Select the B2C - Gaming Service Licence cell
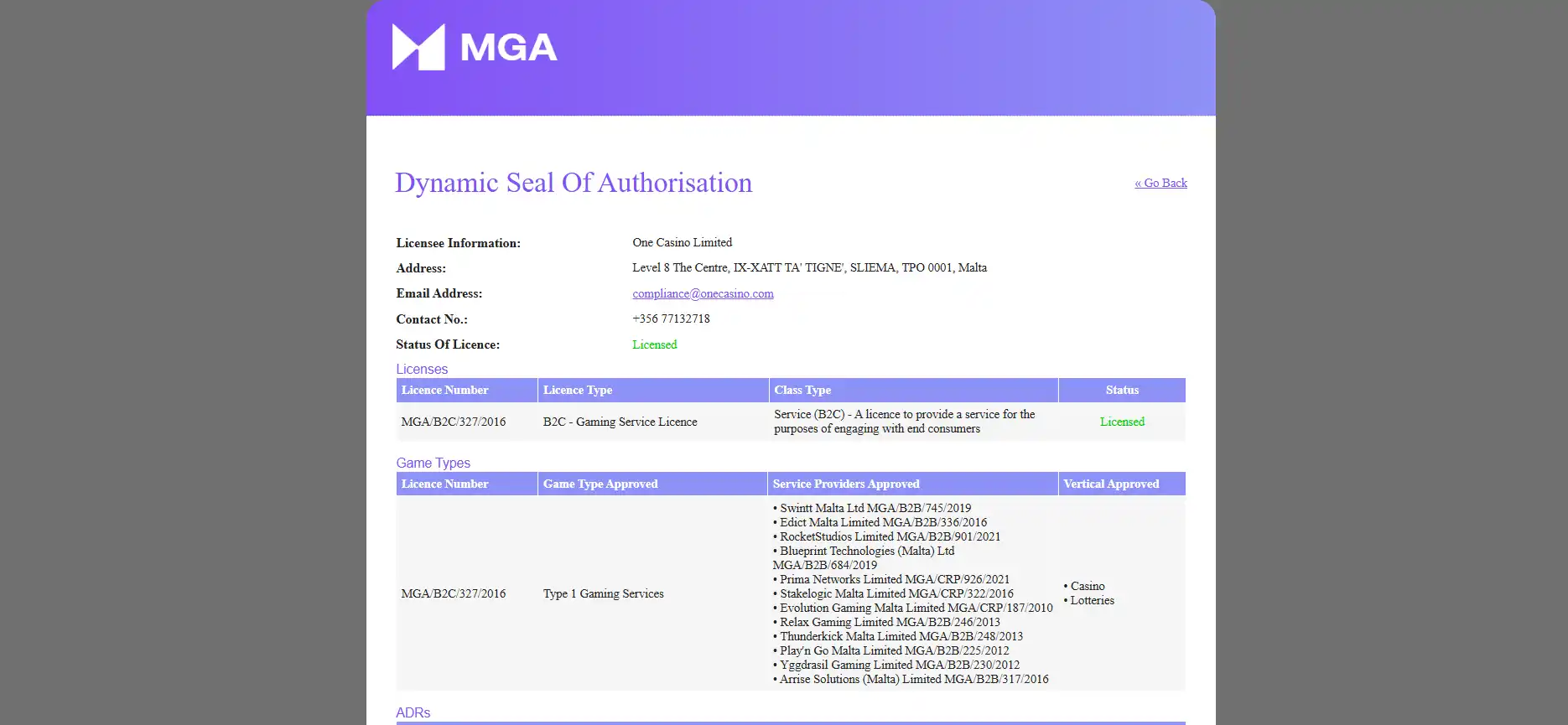Viewport: 1568px width, 725px height. click(620, 422)
